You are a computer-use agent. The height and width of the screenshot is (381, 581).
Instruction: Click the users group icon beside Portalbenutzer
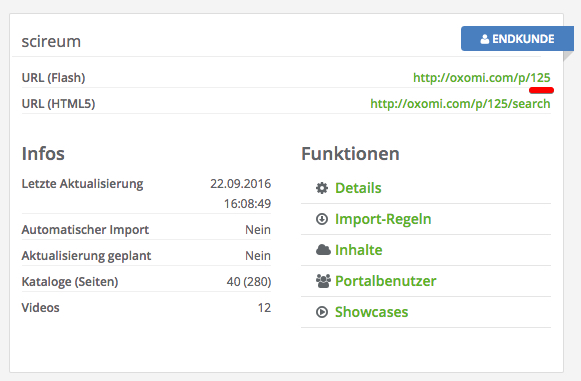point(323,281)
